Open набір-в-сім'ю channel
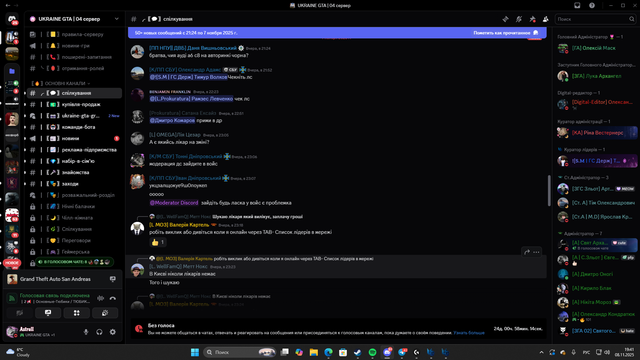Screen dimensions: 640x360 pyautogui.click(x=73, y=161)
